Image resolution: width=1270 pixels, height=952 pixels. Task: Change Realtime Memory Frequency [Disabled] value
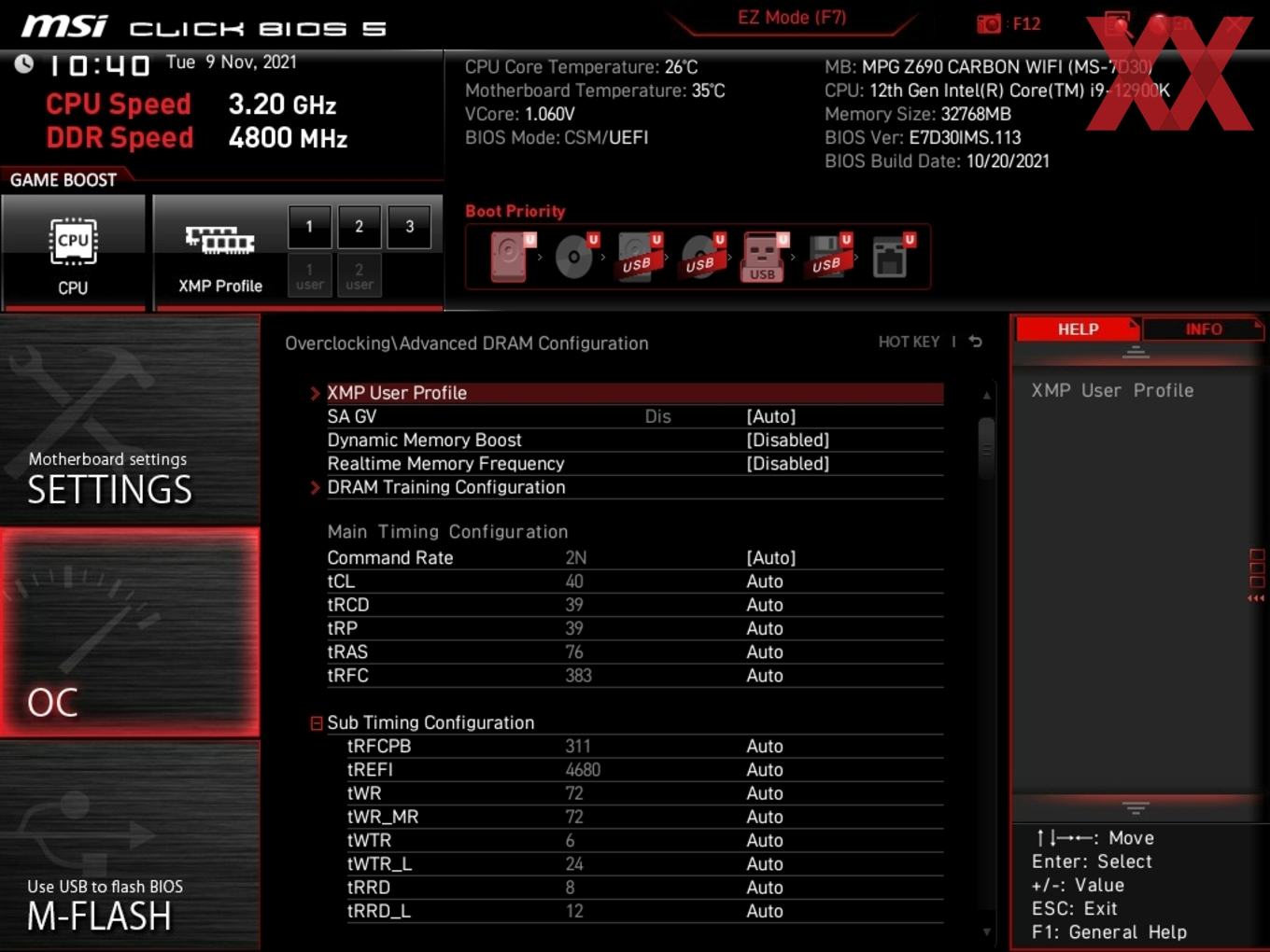tap(788, 464)
